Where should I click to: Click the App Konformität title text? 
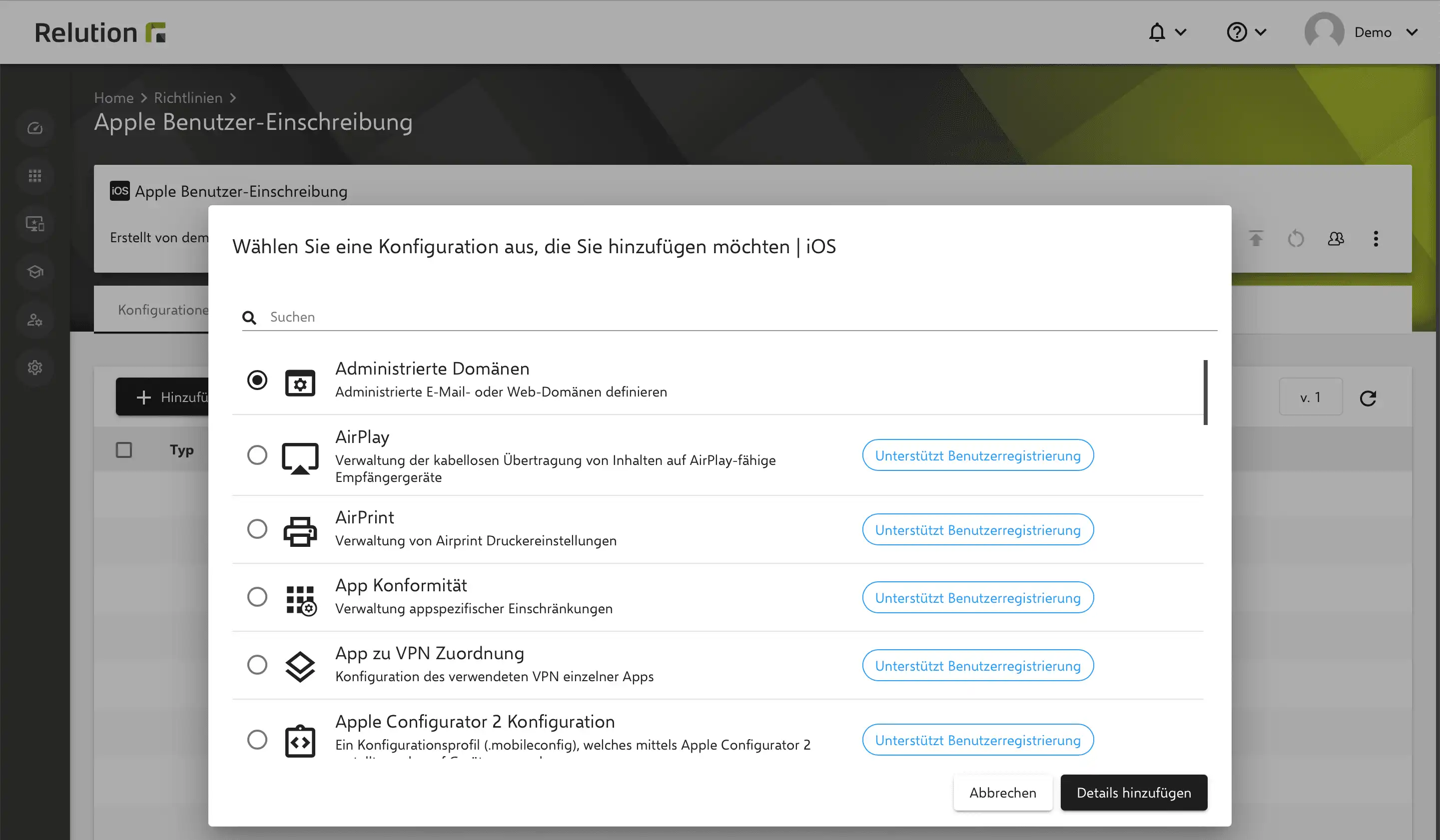coord(401,585)
